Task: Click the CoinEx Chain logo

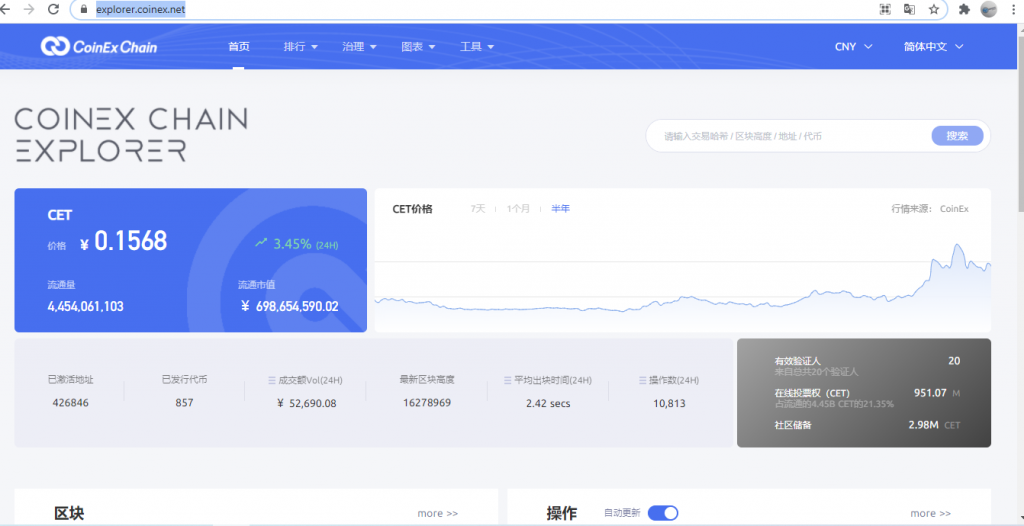Action: coord(99,46)
